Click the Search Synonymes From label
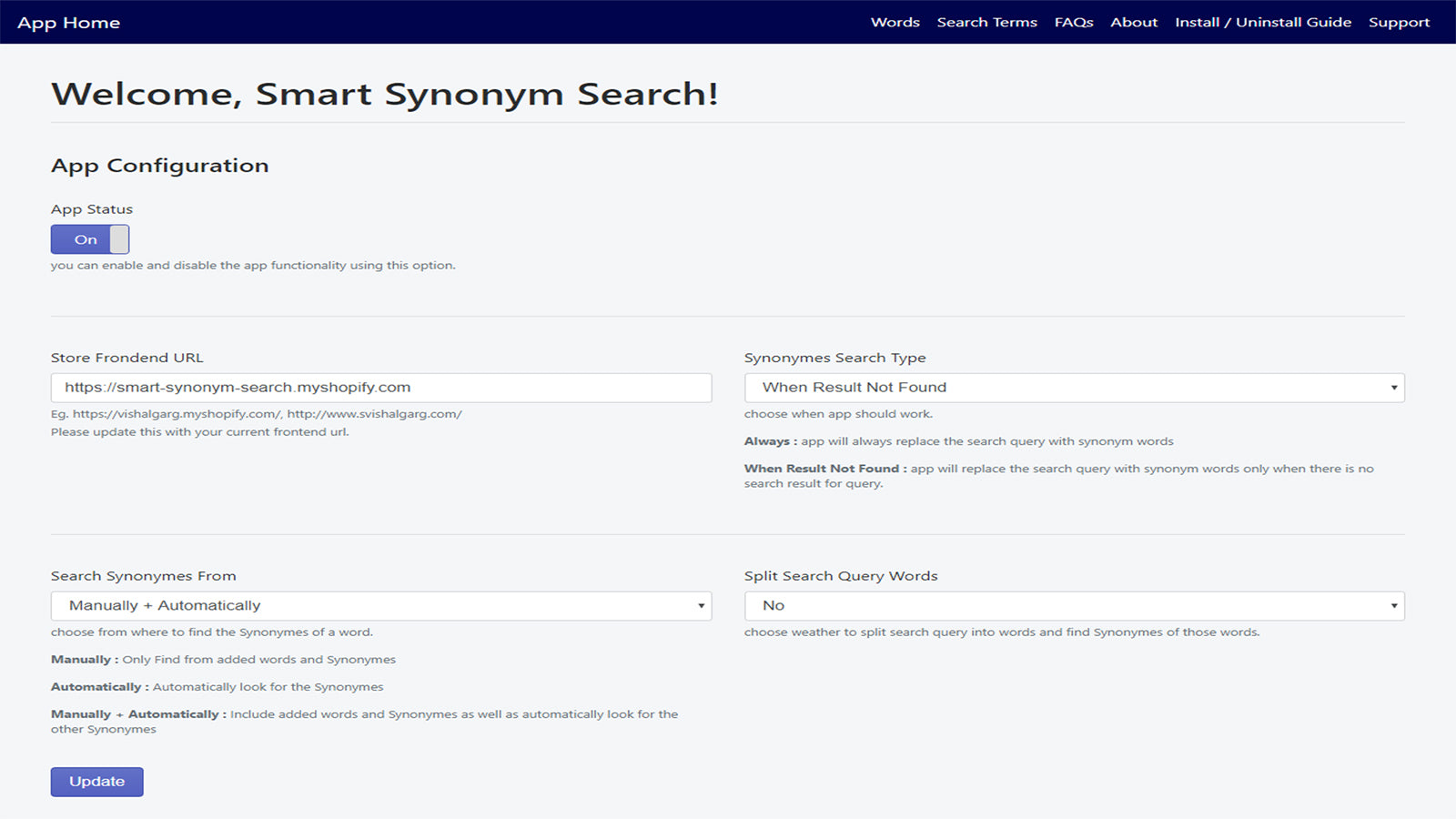The width and height of the screenshot is (1456, 819). (143, 576)
